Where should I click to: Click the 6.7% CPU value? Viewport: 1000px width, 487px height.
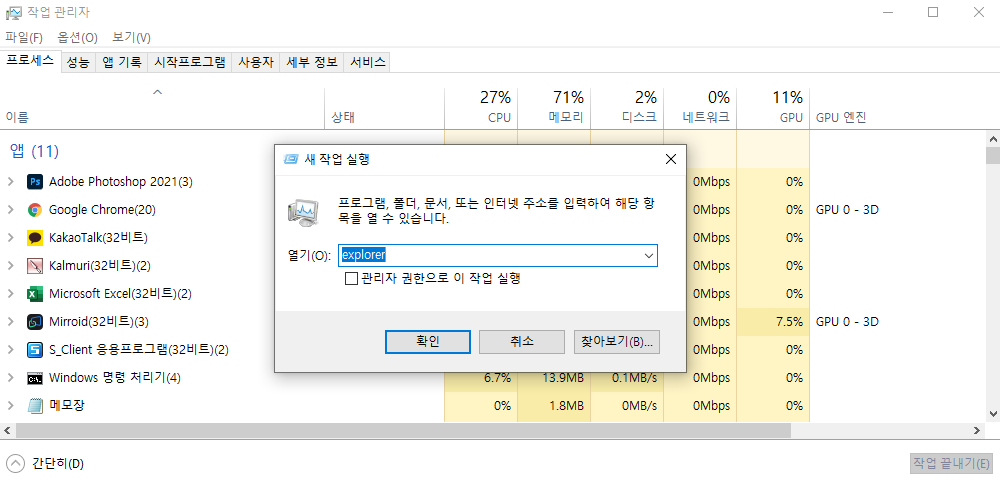[x=497, y=378]
